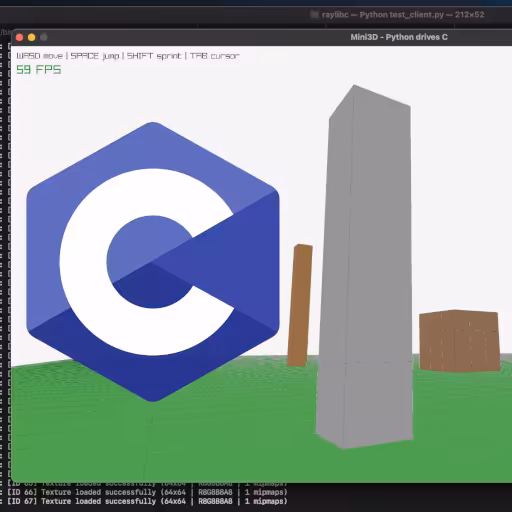Click the terminal title 'raylibc — Python test_client.py'
This screenshot has width=512, height=512.
[383, 15]
